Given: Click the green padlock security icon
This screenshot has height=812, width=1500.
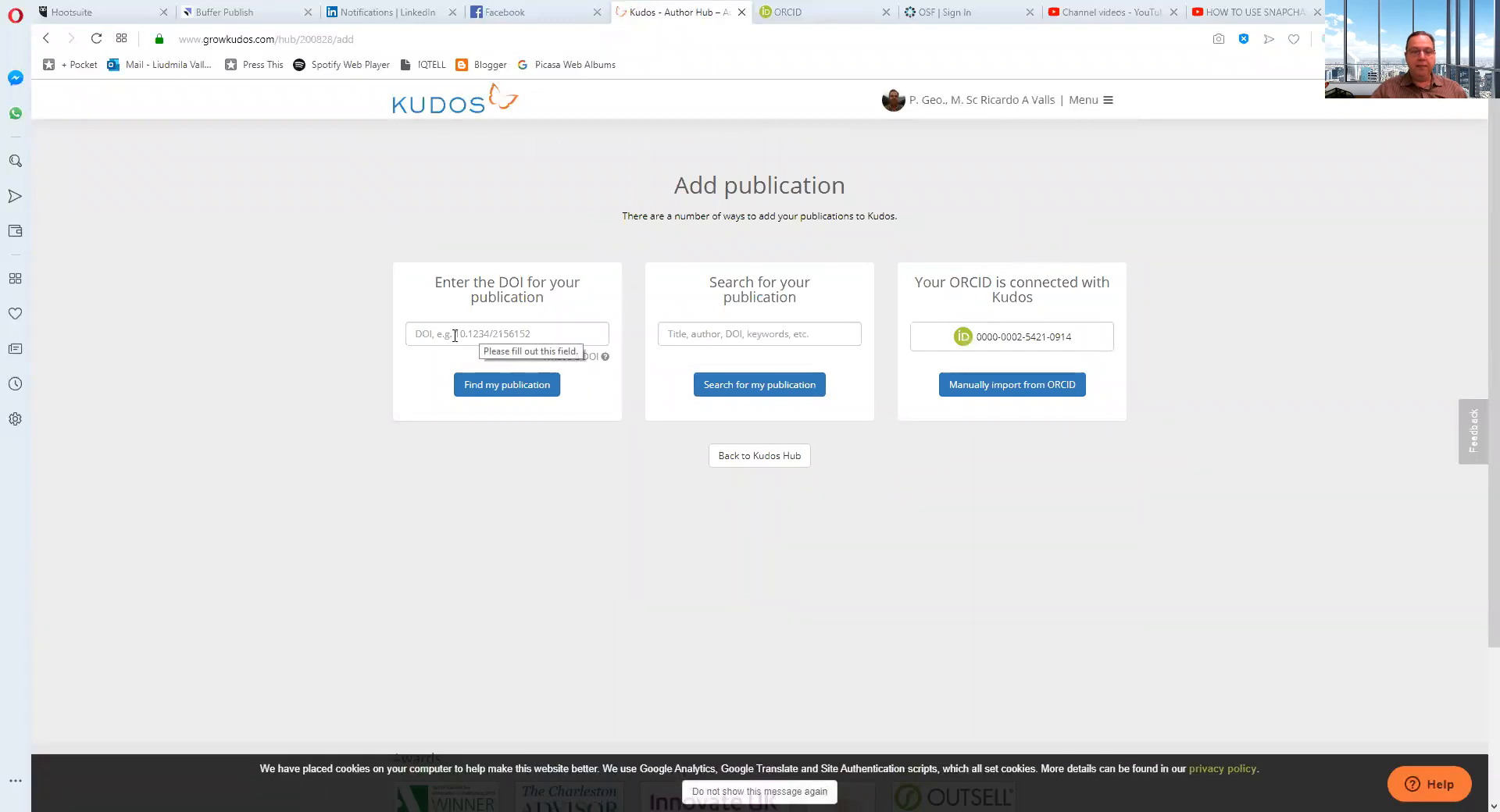Looking at the screenshot, I should (x=159, y=39).
